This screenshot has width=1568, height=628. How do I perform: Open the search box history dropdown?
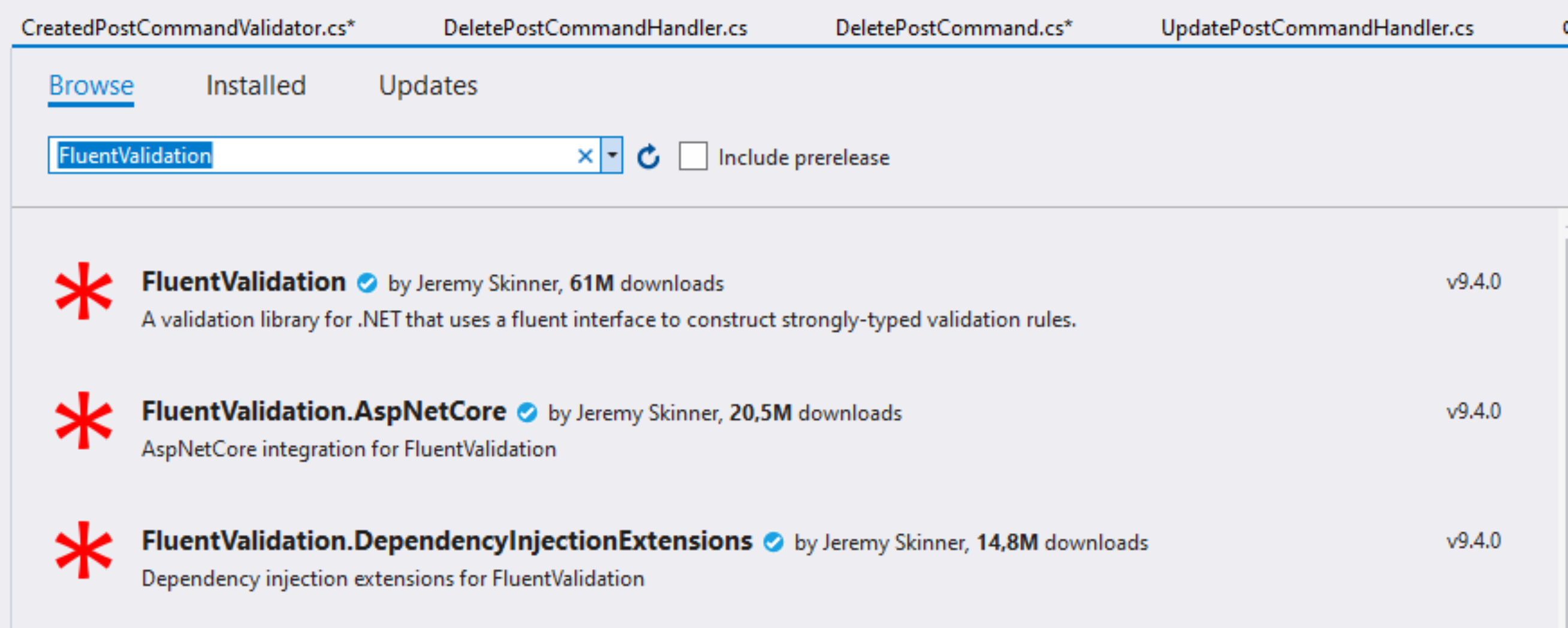click(612, 155)
